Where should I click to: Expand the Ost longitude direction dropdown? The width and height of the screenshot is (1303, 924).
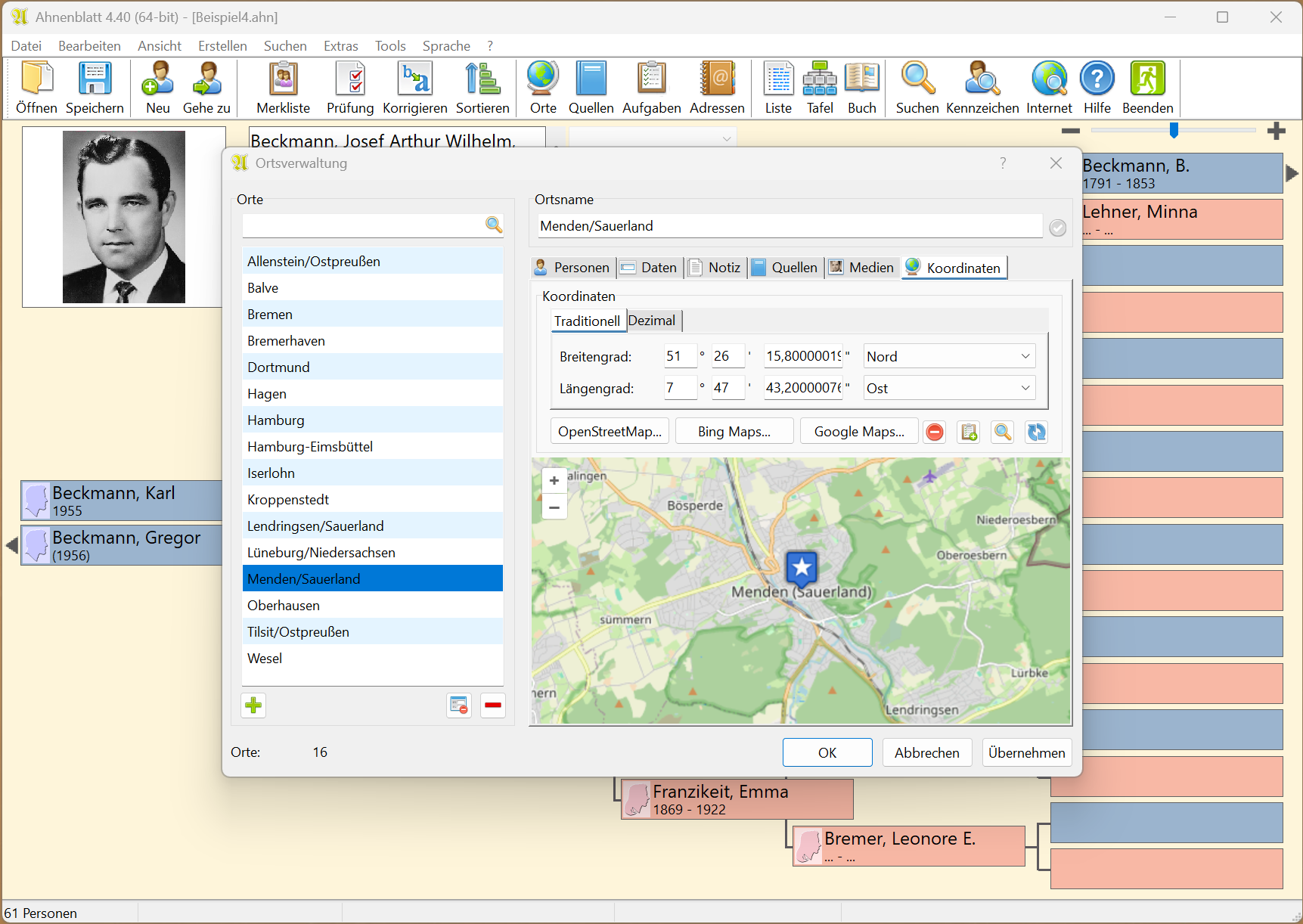[x=1025, y=388]
